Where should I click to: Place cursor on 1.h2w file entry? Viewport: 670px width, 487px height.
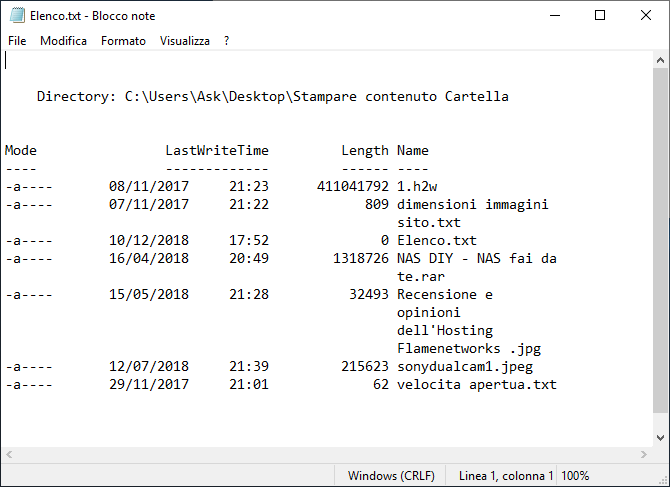(x=416, y=187)
